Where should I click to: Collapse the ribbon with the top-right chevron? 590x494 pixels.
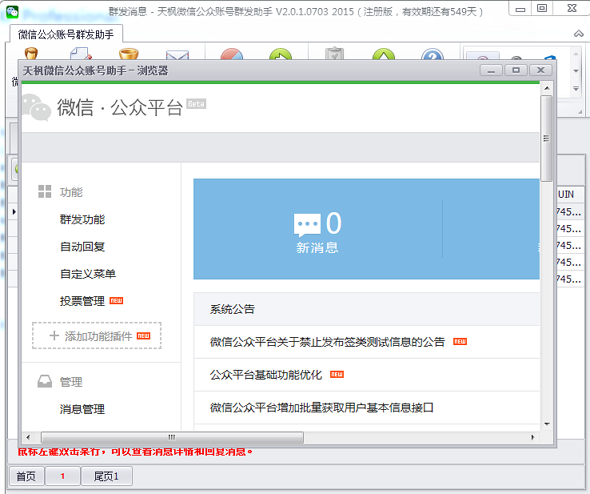pos(578,34)
